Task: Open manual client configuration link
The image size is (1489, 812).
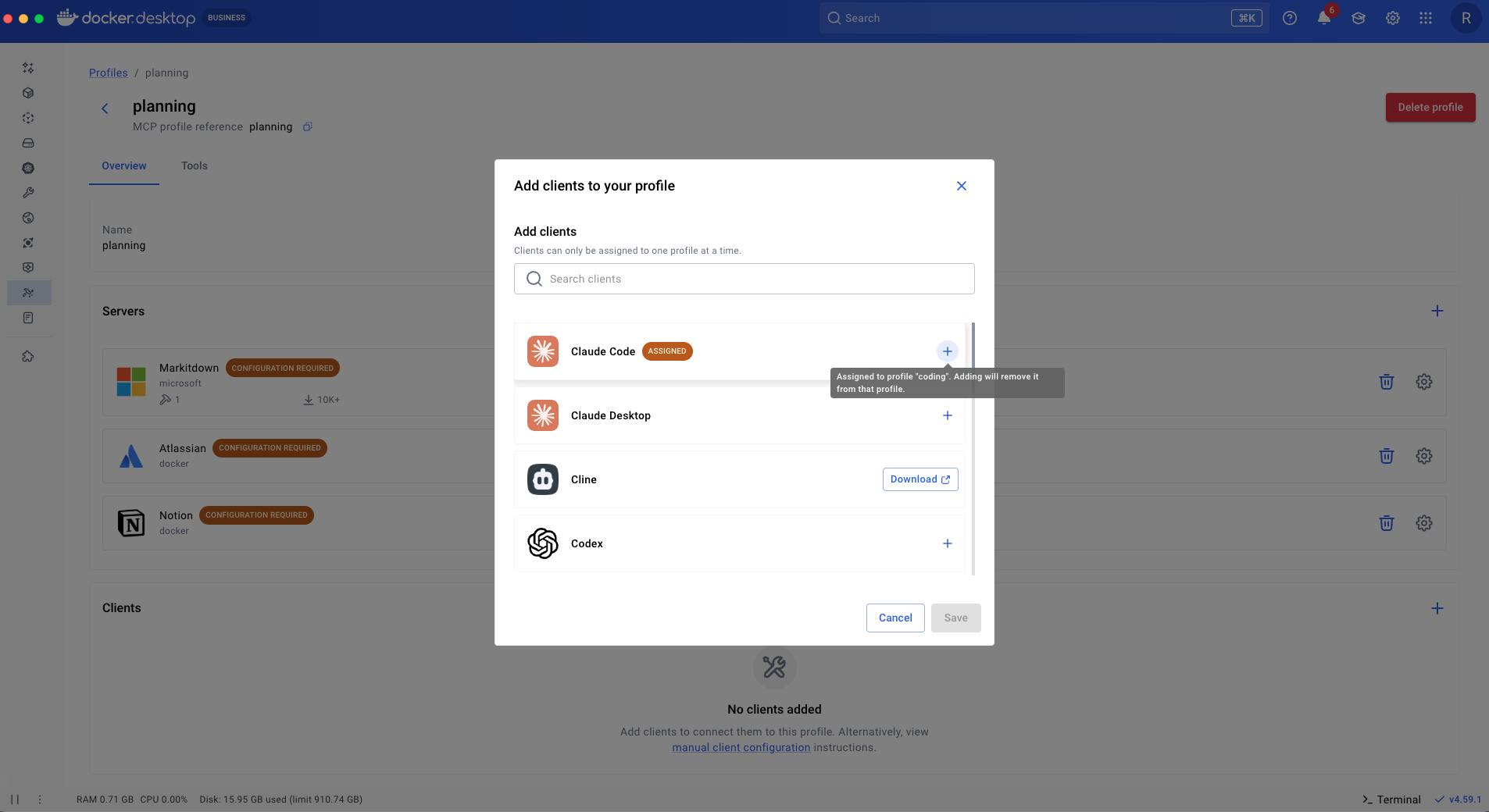Action: click(x=741, y=747)
